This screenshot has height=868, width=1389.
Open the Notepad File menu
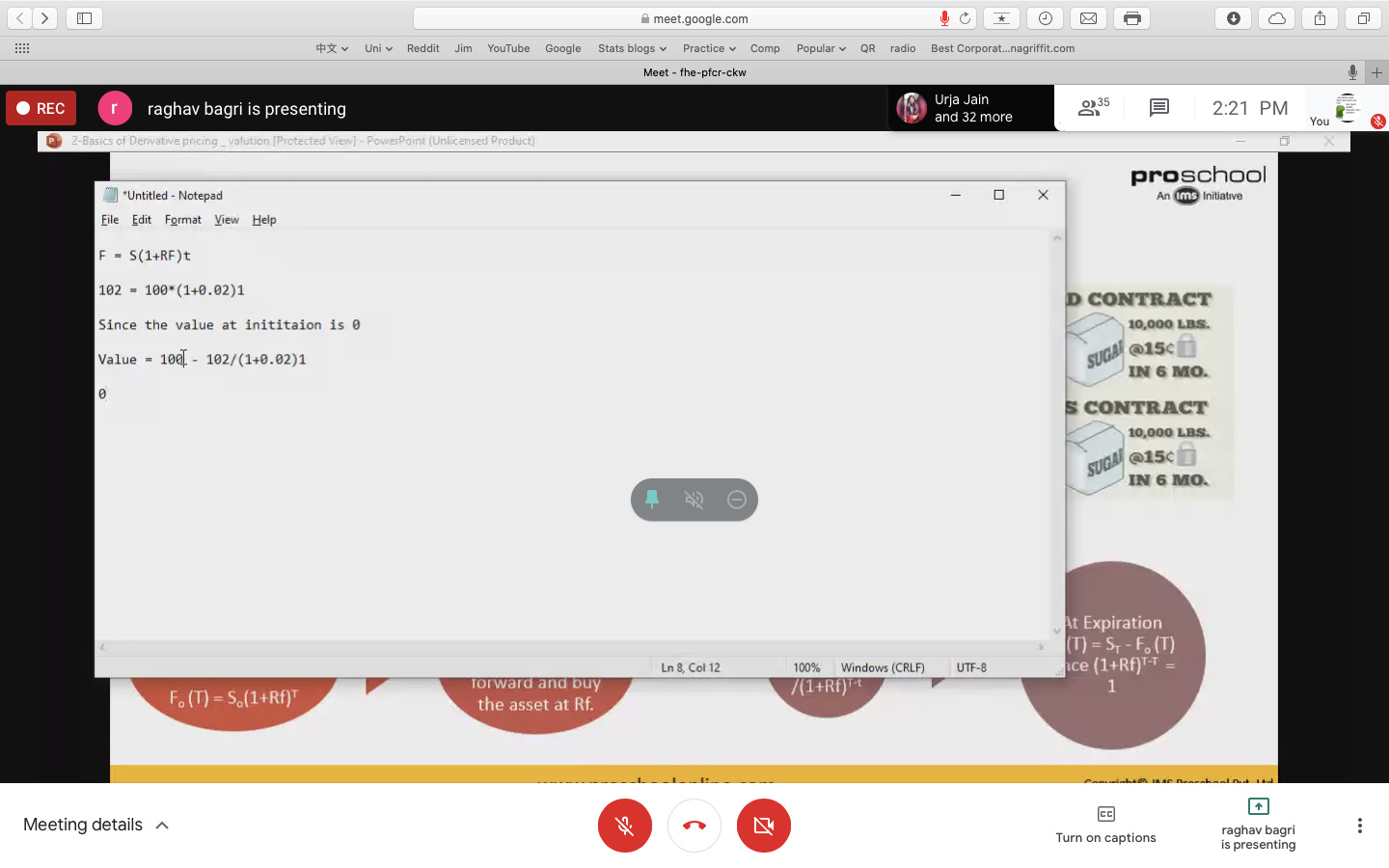tap(110, 220)
